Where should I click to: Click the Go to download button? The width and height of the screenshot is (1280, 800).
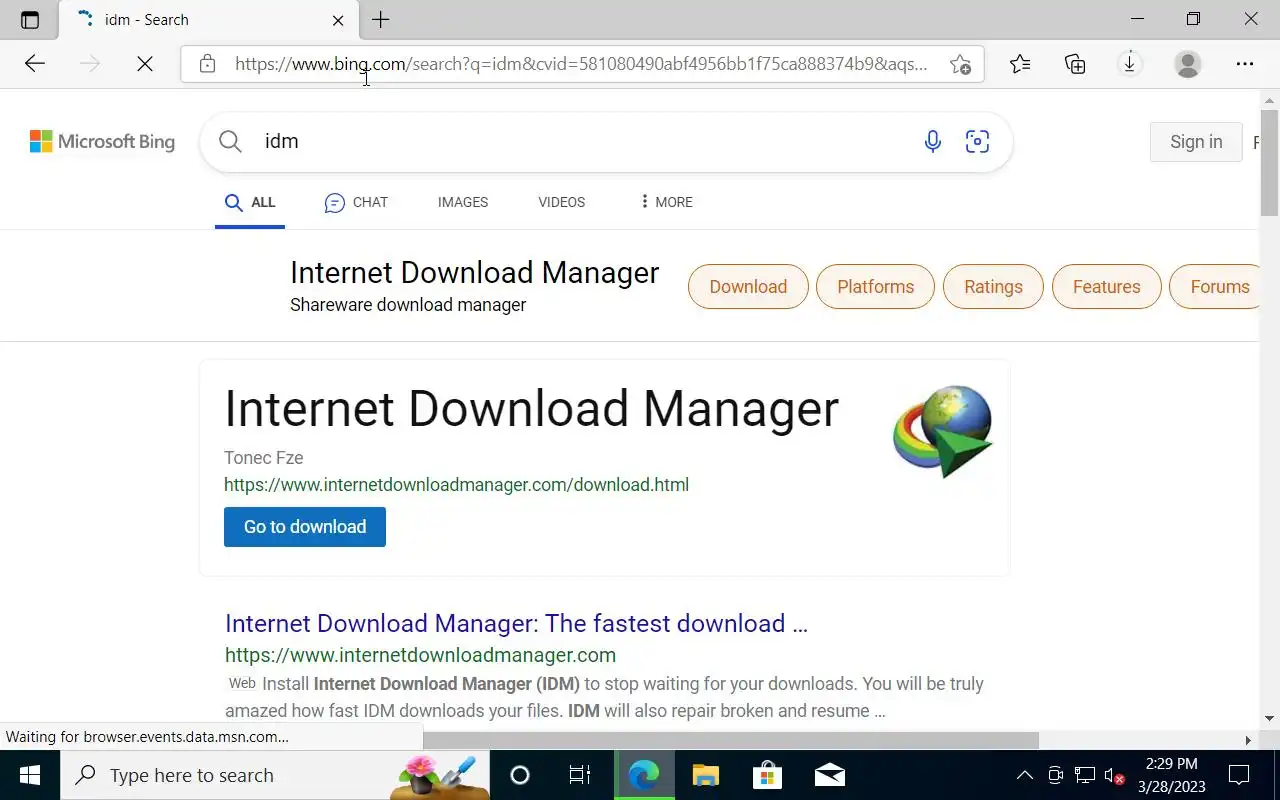(305, 527)
